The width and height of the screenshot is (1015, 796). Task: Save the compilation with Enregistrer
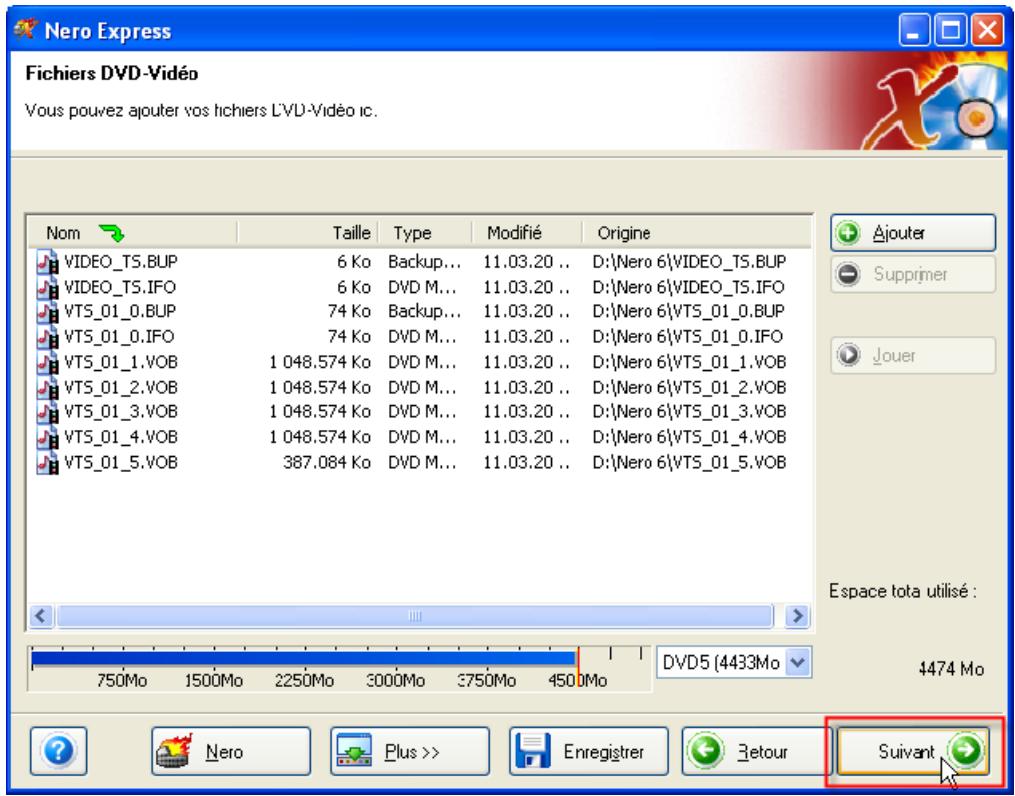[588, 751]
